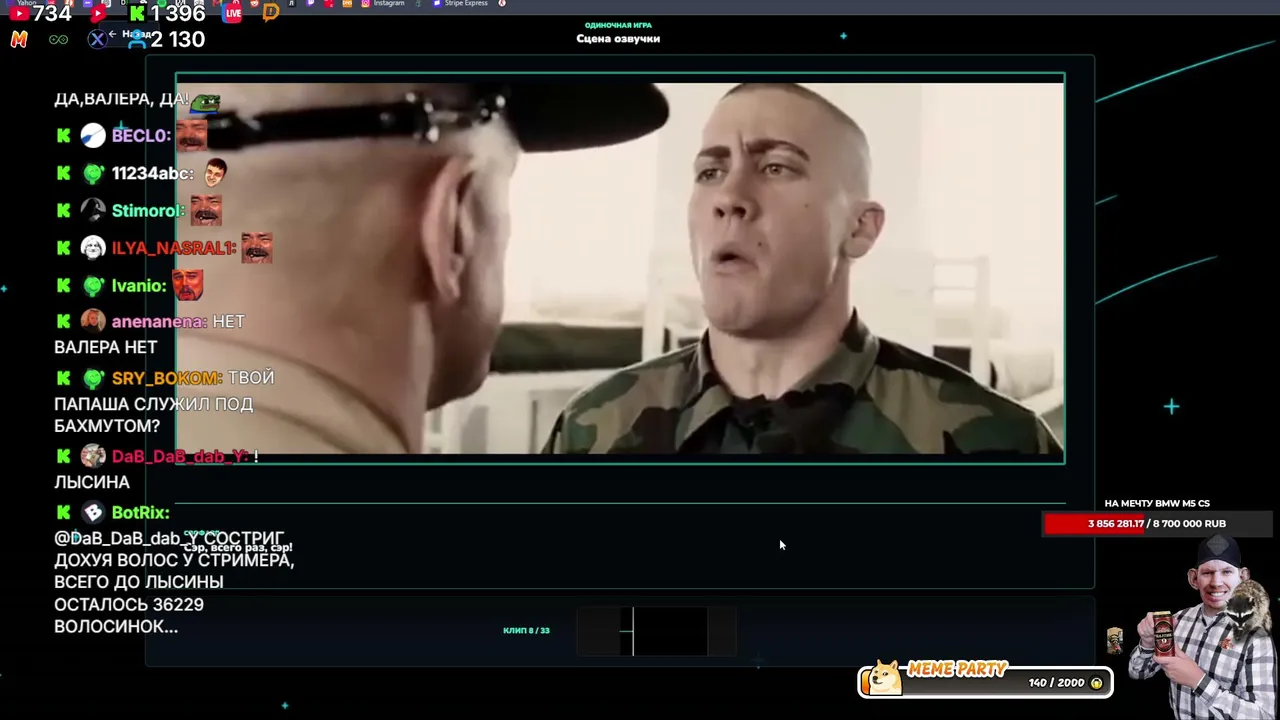This screenshot has height=720, width=1280.
Task: Click the coin icon beside 140 / 2000
Action: point(1096,683)
